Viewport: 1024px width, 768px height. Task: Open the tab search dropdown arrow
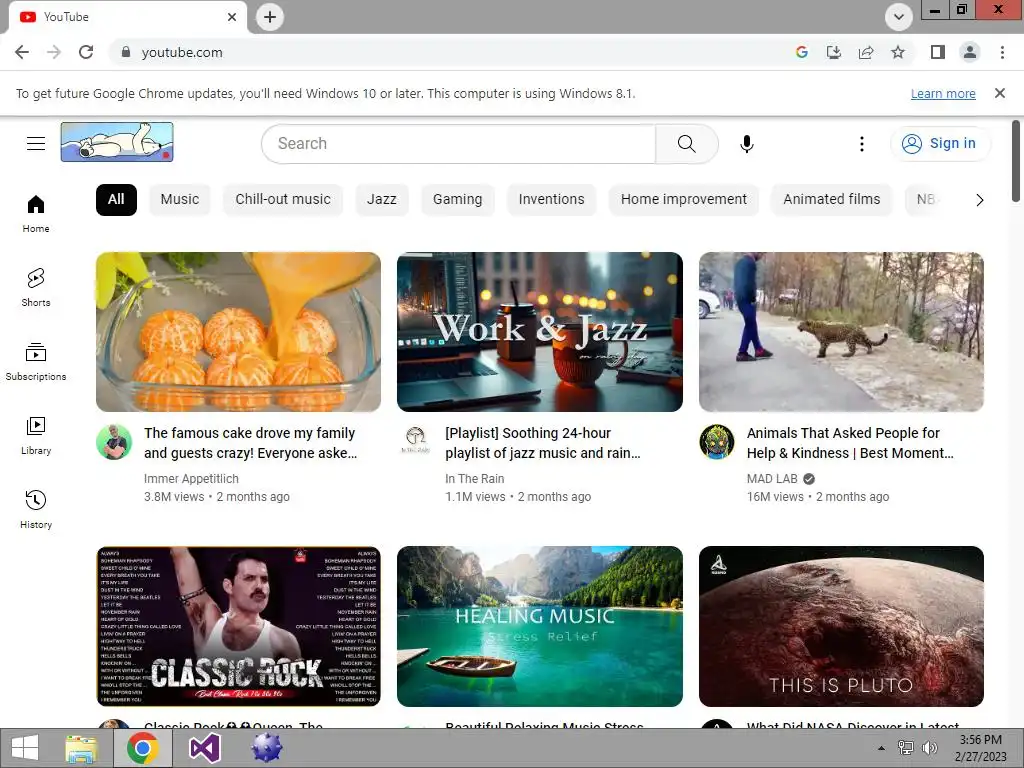tap(899, 17)
